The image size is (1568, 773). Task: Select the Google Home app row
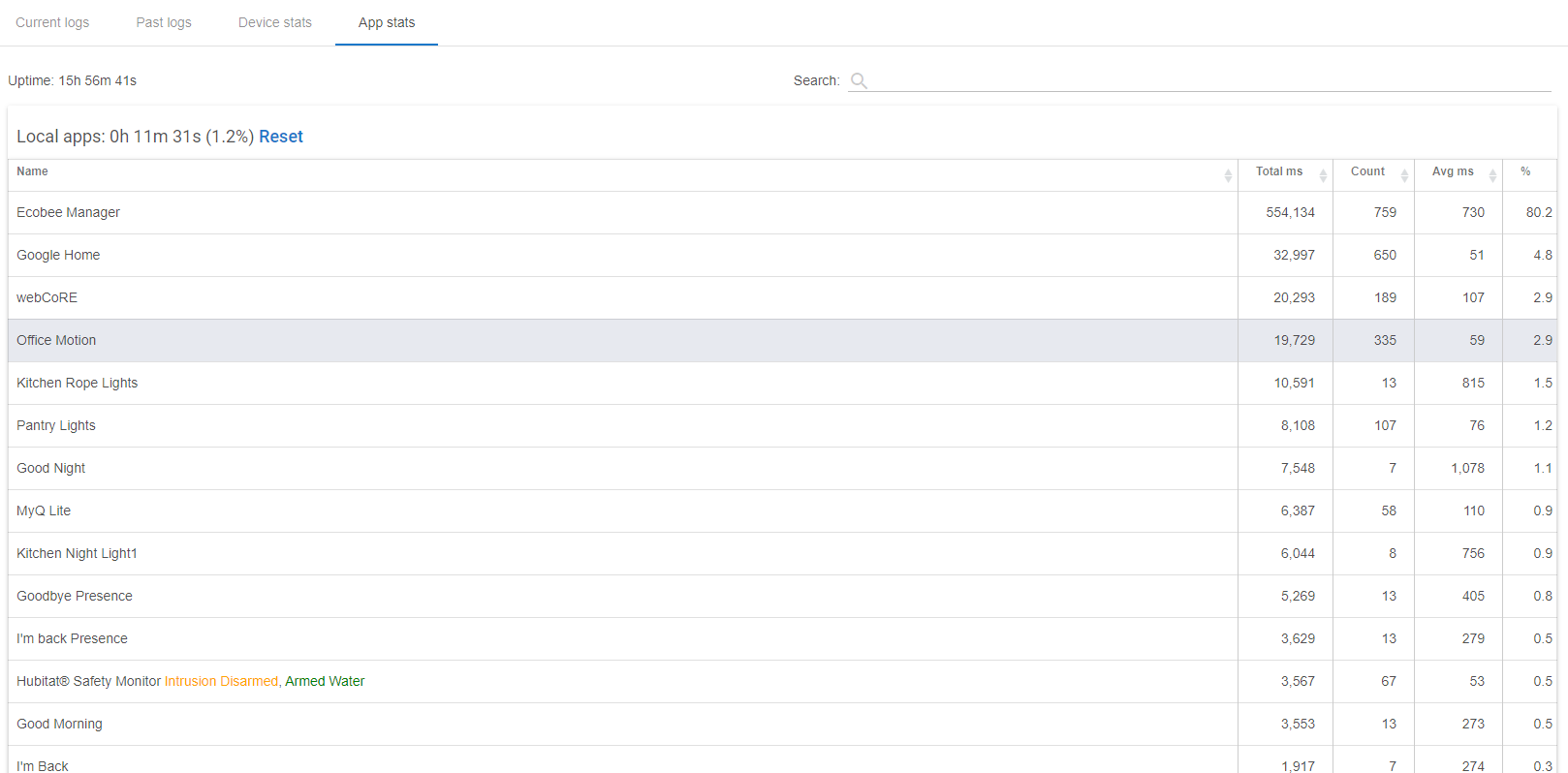783,255
